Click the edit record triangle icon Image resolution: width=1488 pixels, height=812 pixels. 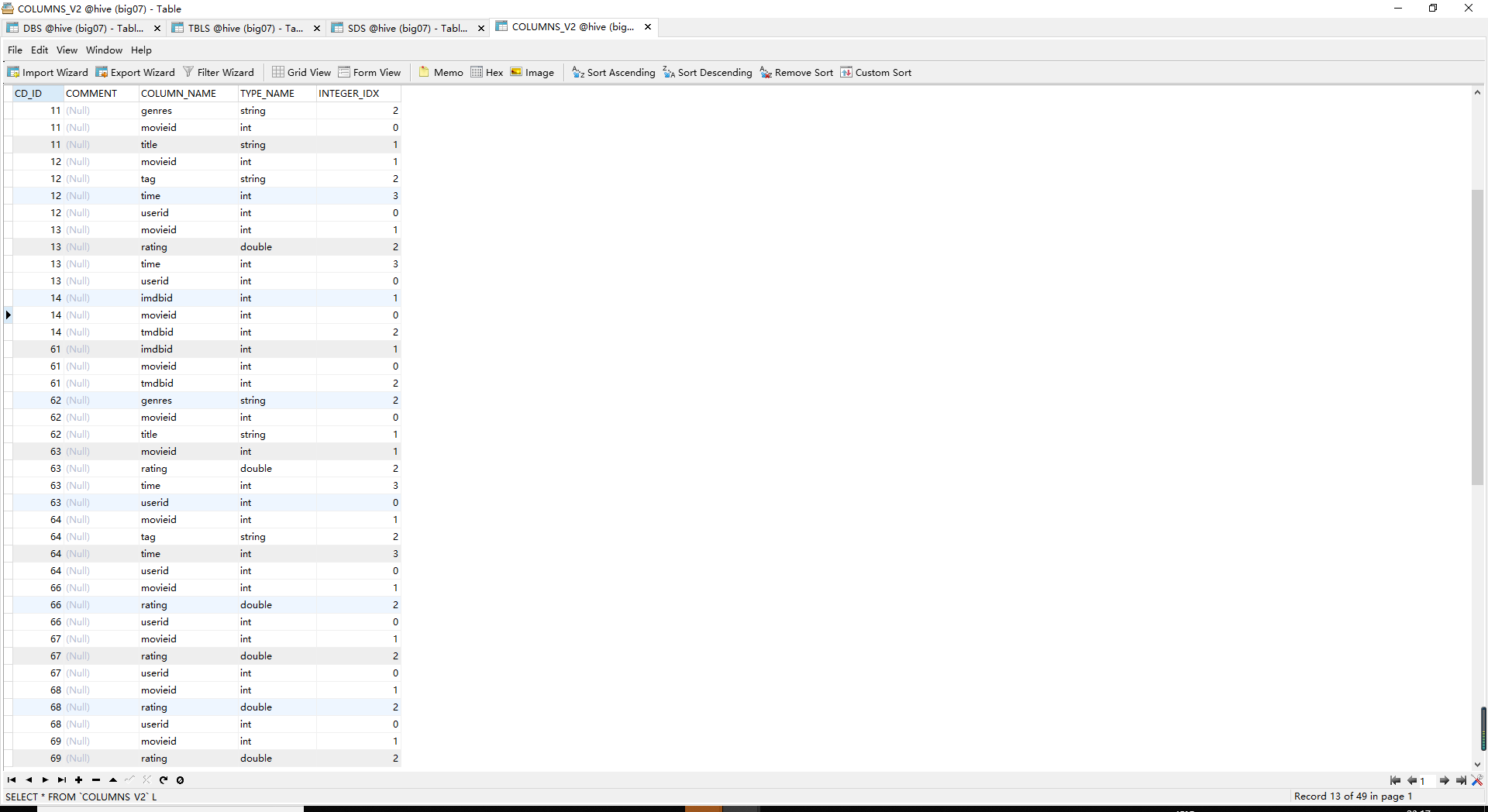coord(113,780)
